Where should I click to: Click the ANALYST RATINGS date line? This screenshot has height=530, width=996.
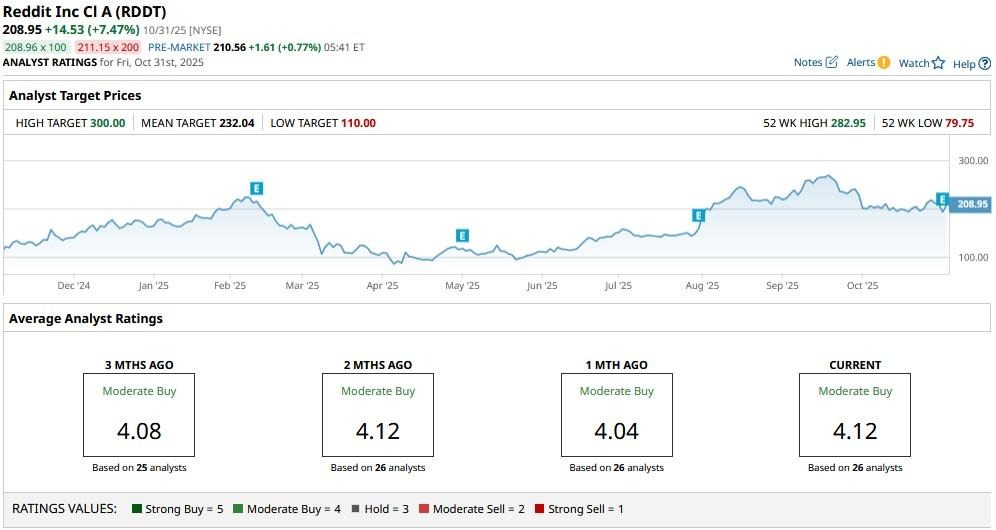tap(103, 62)
